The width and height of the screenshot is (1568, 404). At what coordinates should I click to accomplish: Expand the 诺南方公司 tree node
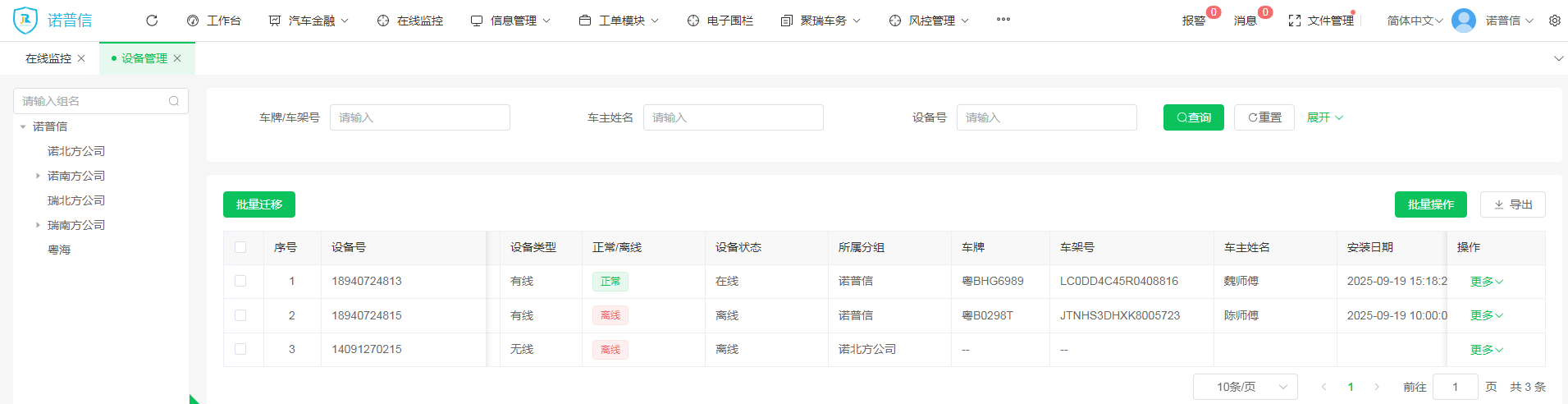tap(38, 176)
